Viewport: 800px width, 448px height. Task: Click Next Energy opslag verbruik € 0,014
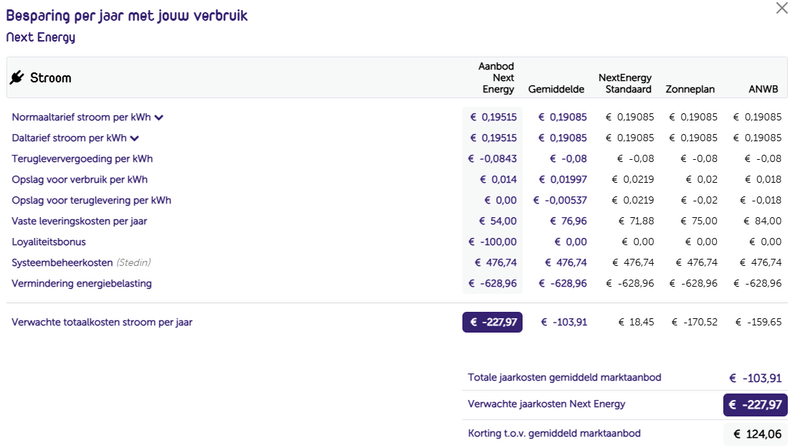[498, 180]
